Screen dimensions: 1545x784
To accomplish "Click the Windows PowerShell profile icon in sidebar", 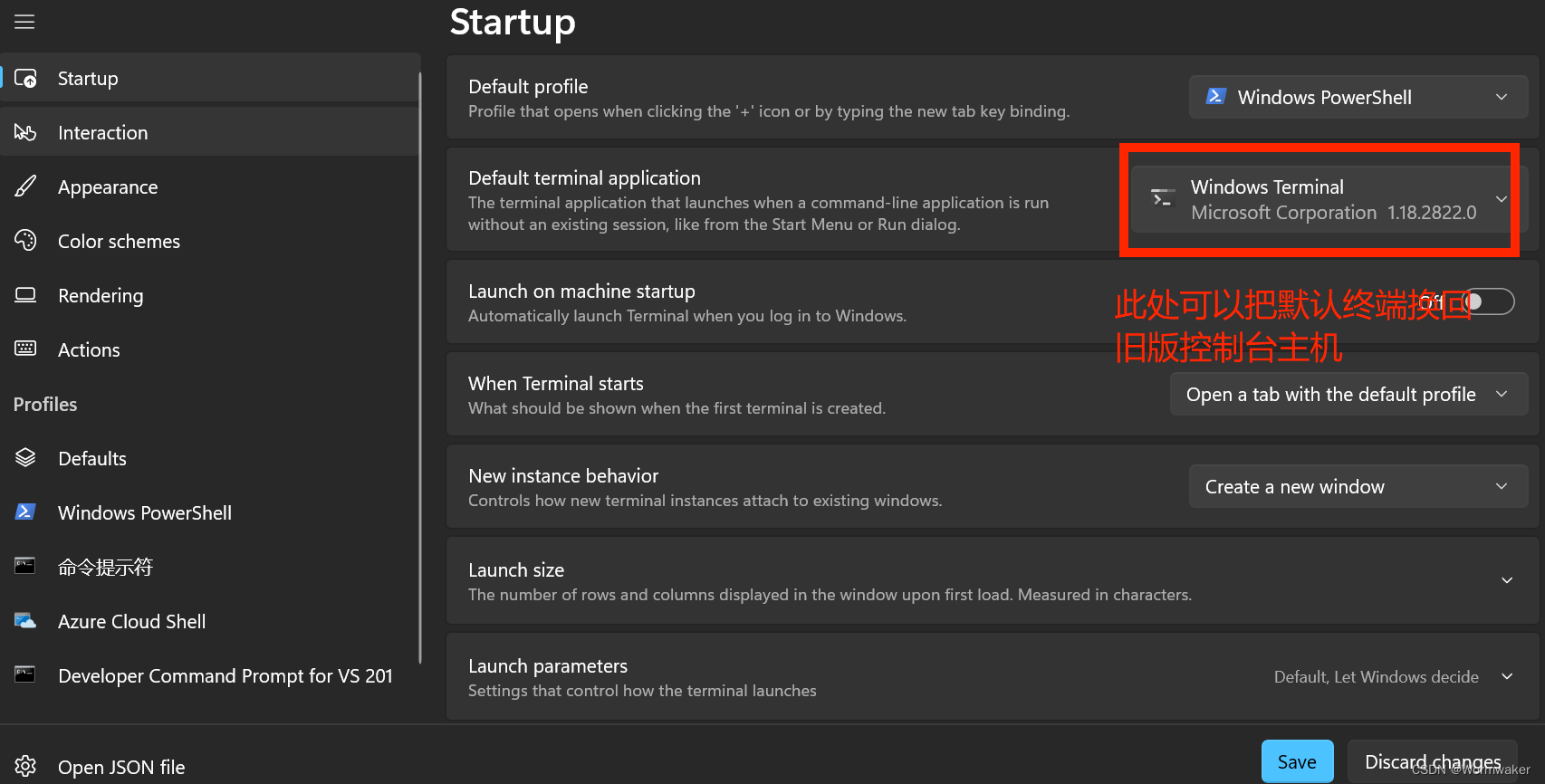I will (25, 512).
